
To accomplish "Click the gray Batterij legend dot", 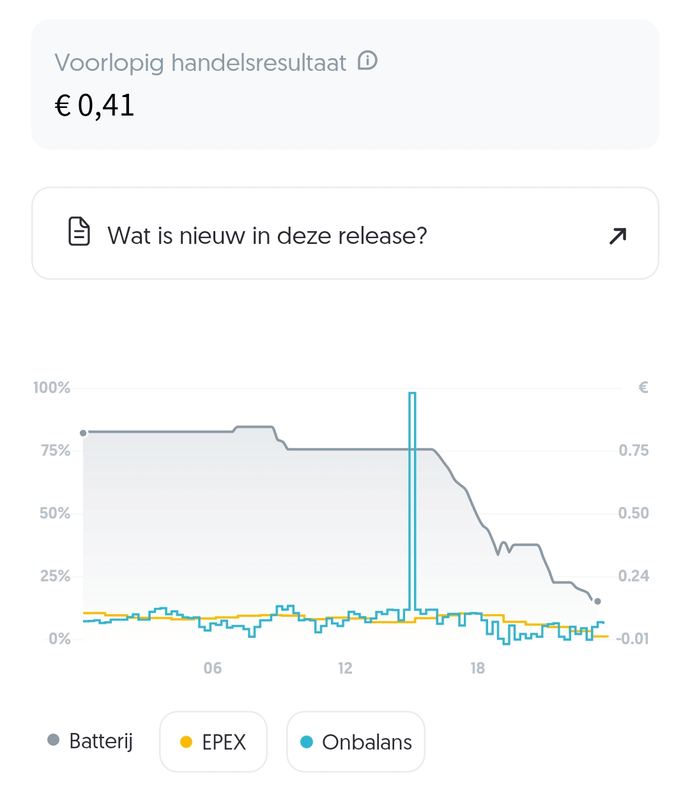I will 53,741.
